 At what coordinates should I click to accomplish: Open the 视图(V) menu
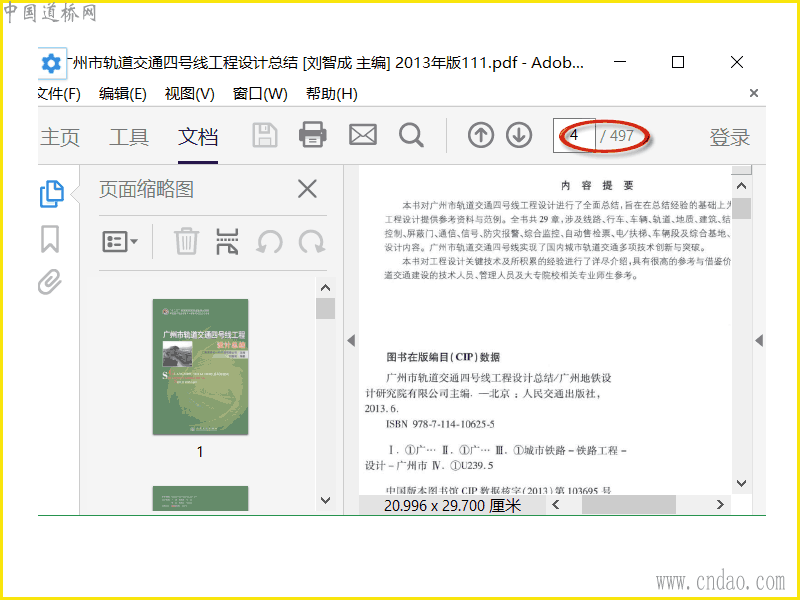[189, 94]
